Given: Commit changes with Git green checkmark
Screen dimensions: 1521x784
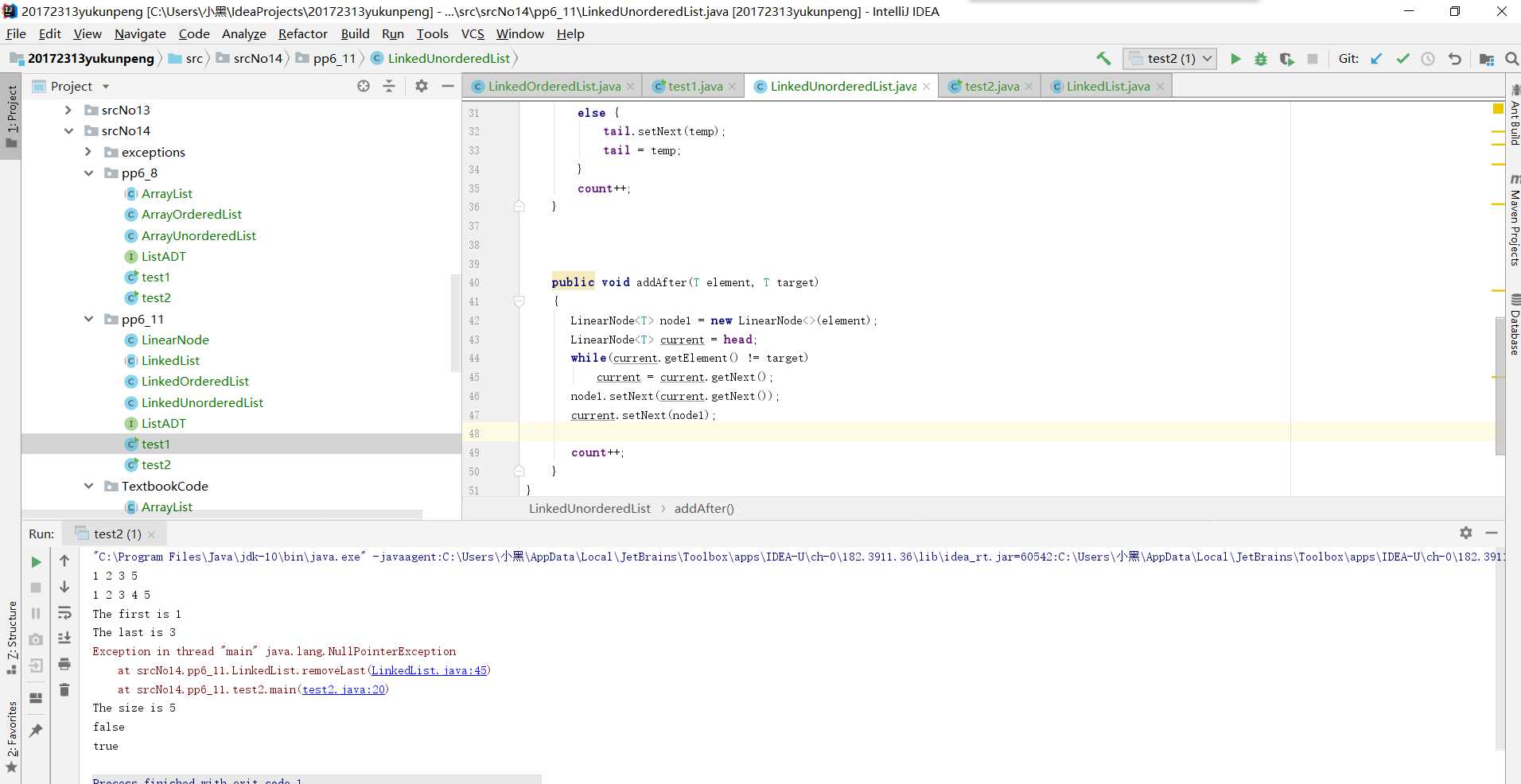Looking at the screenshot, I should coord(1402,59).
